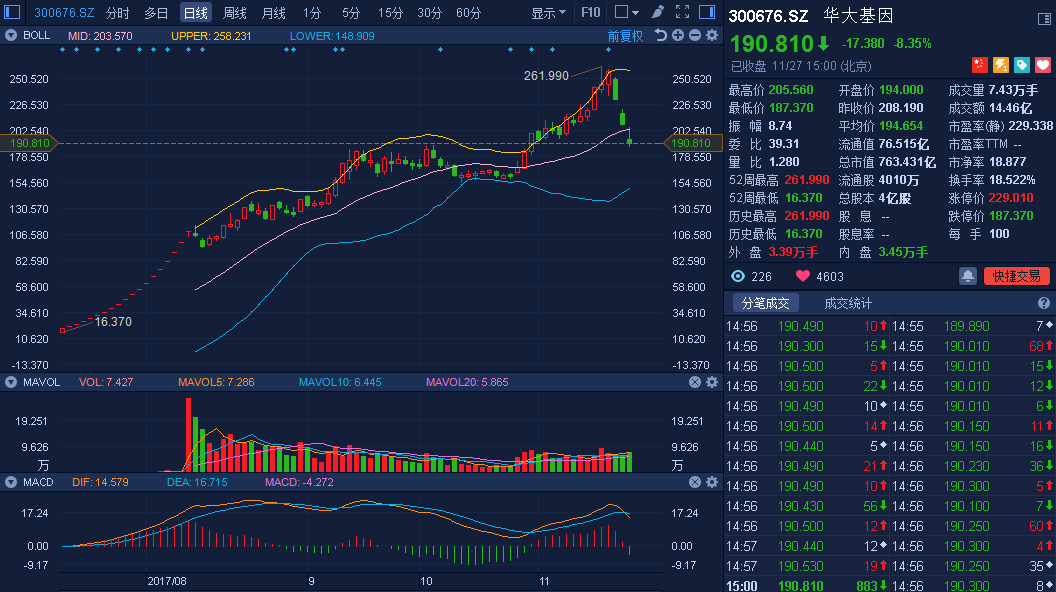1056x592 pixels.
Task: Click stock code 300676.SZ in the toolbar
Action: click(64, 13)
